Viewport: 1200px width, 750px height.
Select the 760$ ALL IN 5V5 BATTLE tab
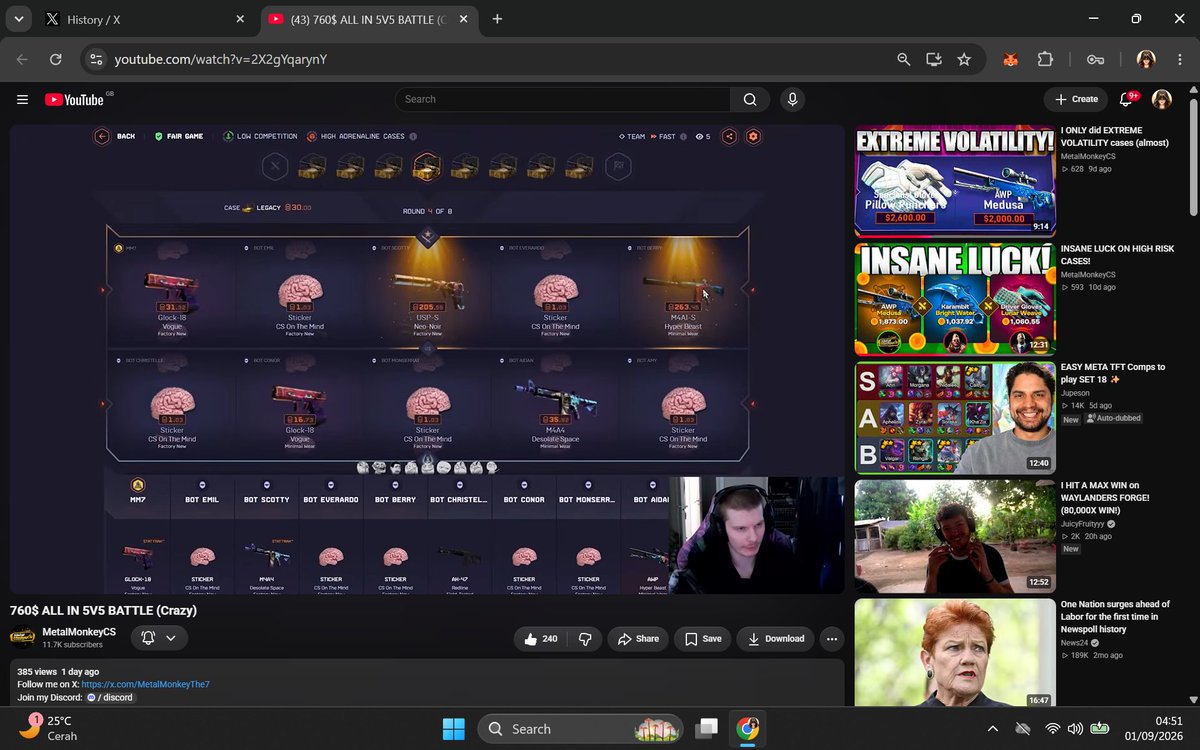[x=368, y=19]
